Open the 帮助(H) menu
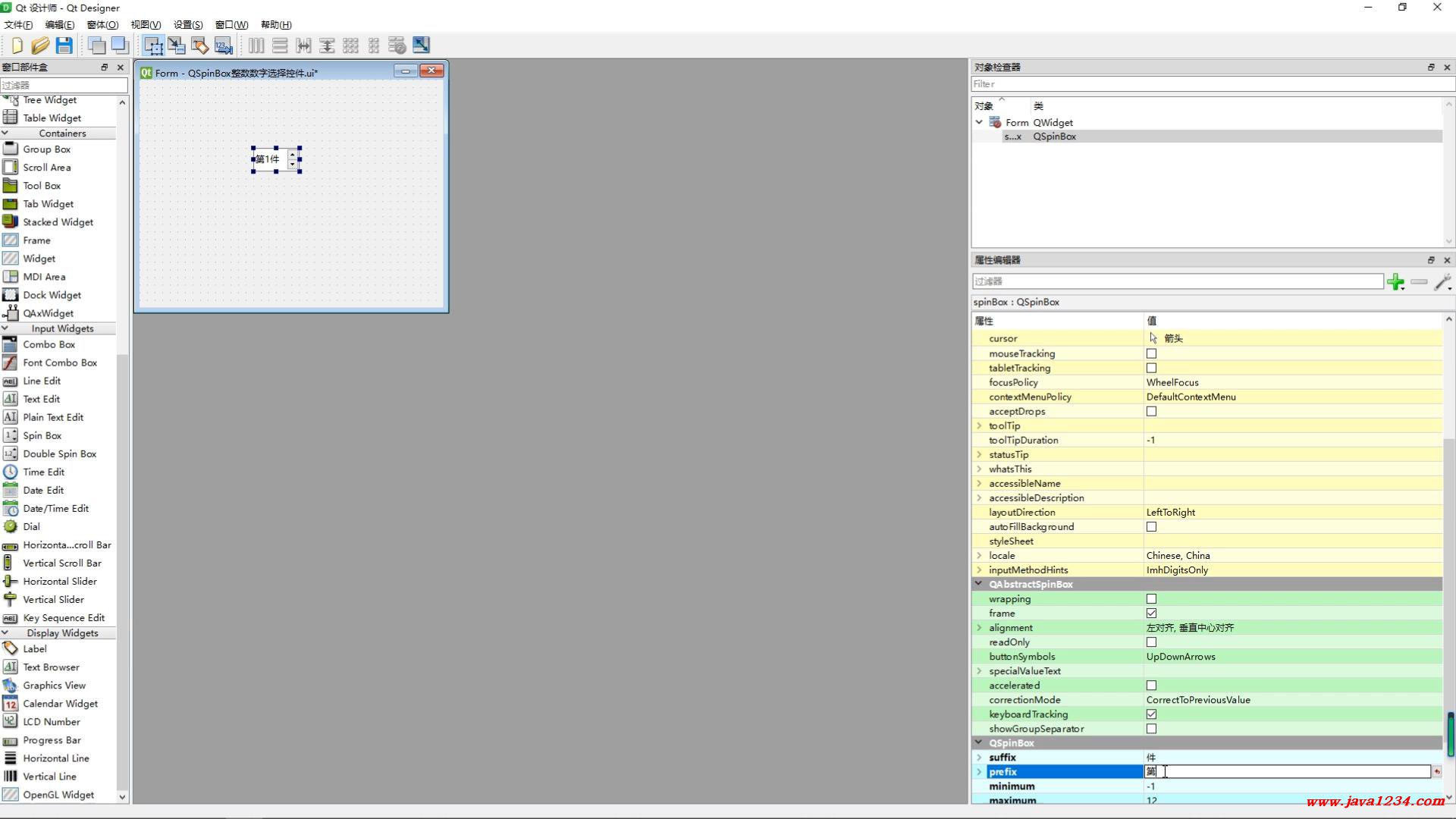 (x=276, y=25)
